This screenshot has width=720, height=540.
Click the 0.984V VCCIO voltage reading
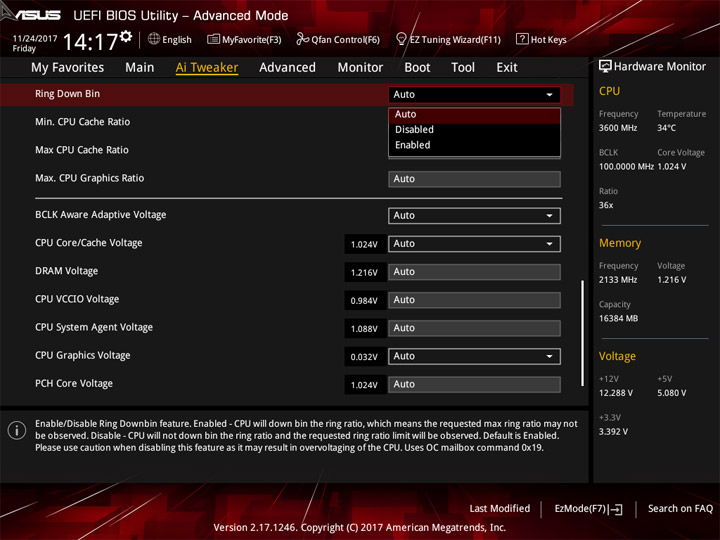(365, 301)
